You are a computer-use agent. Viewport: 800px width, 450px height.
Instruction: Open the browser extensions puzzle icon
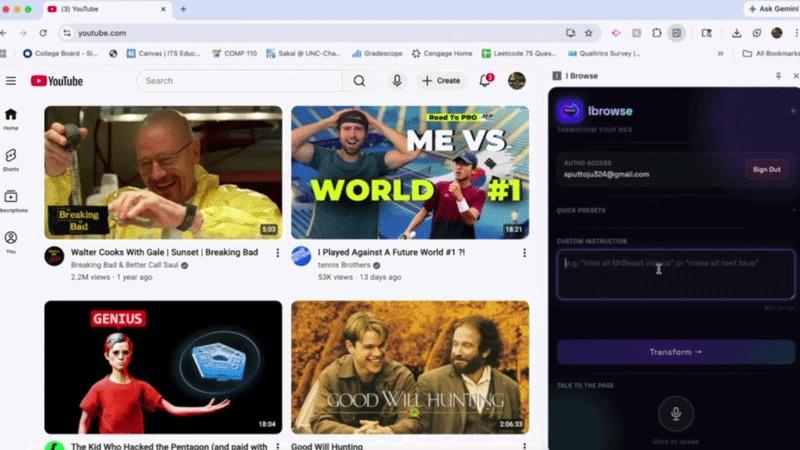pos(657,33)
